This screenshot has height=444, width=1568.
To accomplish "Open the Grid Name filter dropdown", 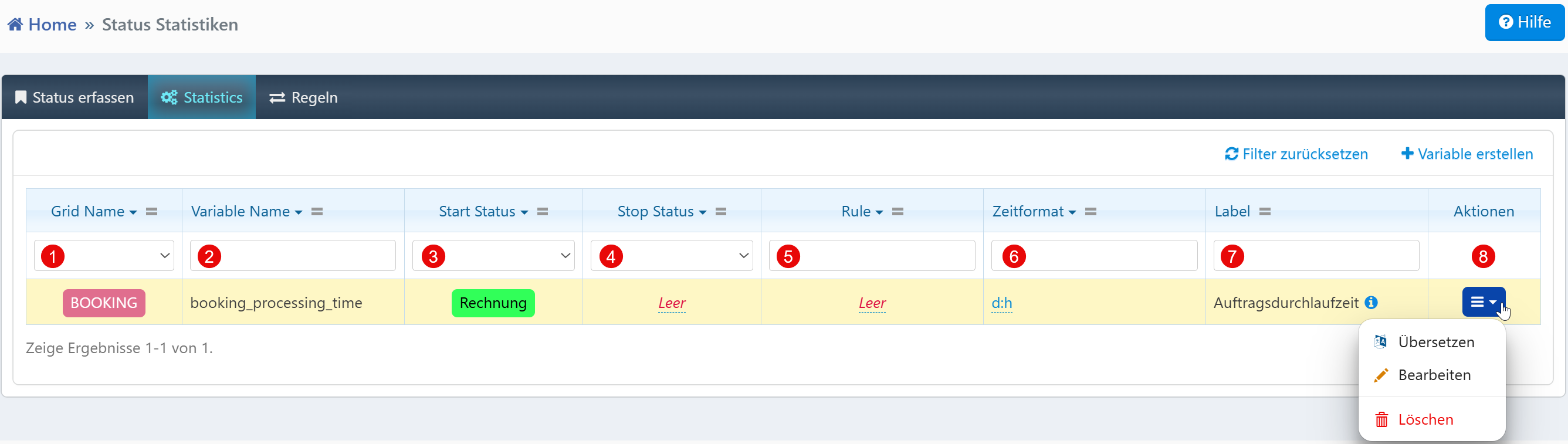I will click(104, 256).
